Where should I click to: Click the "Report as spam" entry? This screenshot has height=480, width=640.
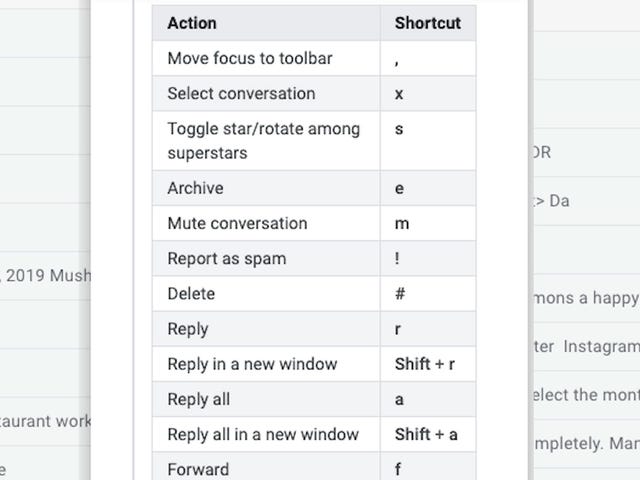coord(226,258)
